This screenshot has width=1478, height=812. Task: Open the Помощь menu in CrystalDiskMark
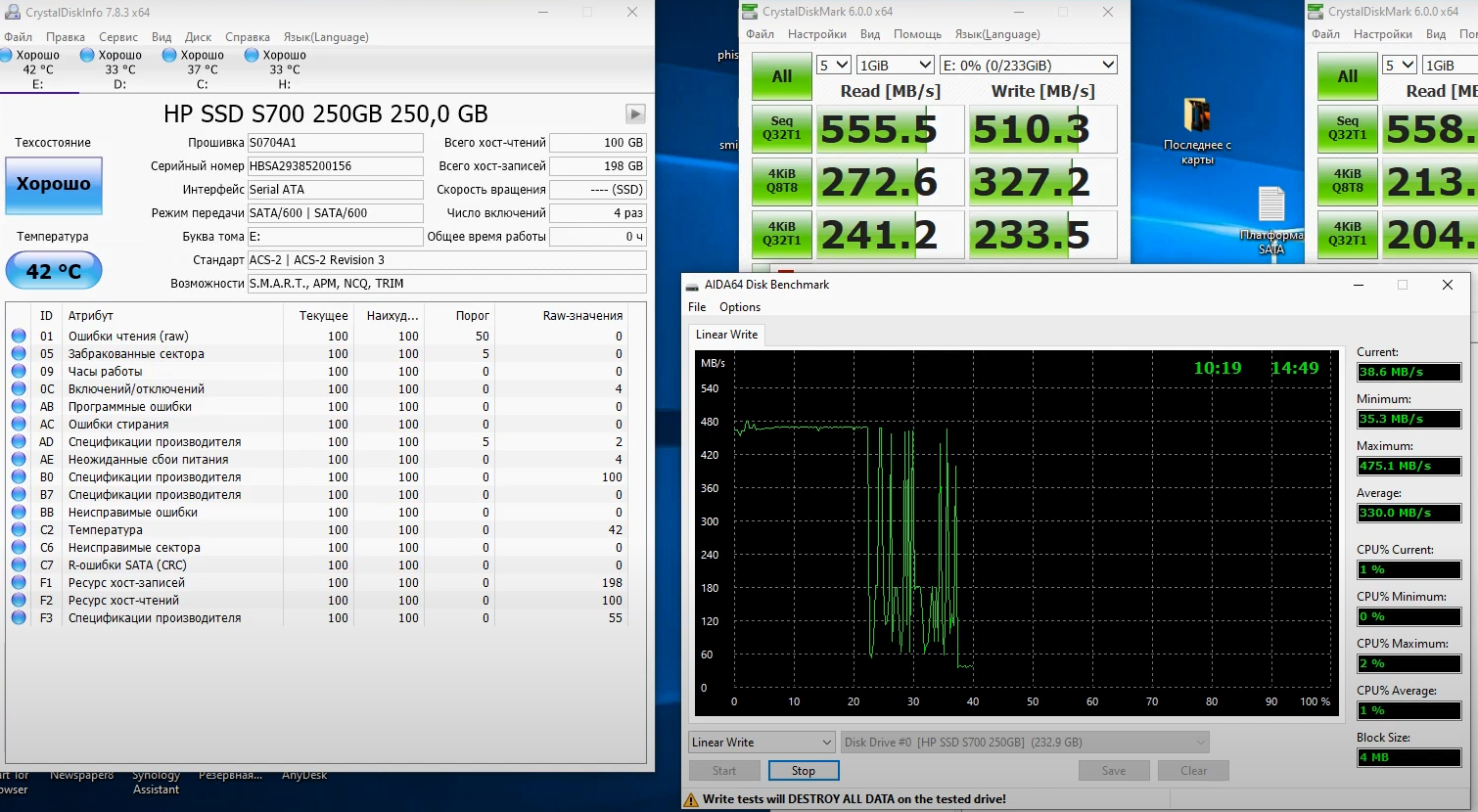[x=917, y=34]
